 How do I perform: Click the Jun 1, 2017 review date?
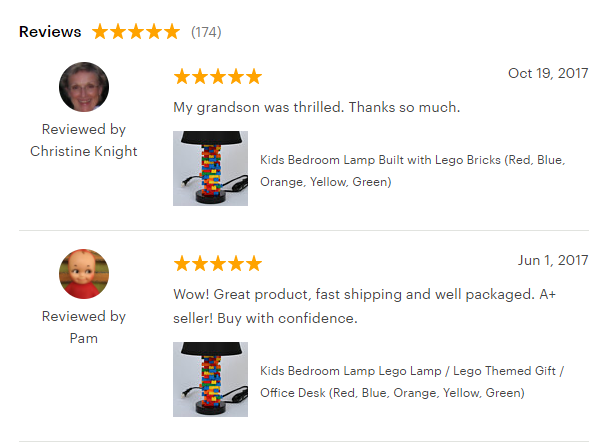[552, 260]
